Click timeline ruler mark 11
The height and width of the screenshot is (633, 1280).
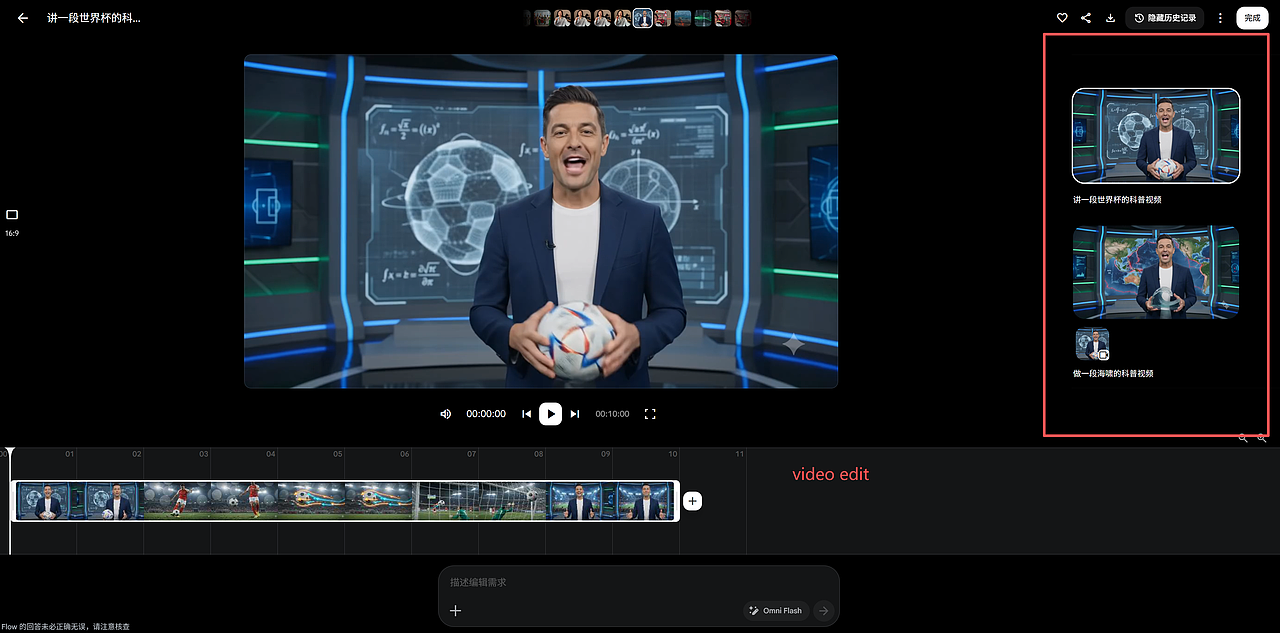(x=740, y=454)
